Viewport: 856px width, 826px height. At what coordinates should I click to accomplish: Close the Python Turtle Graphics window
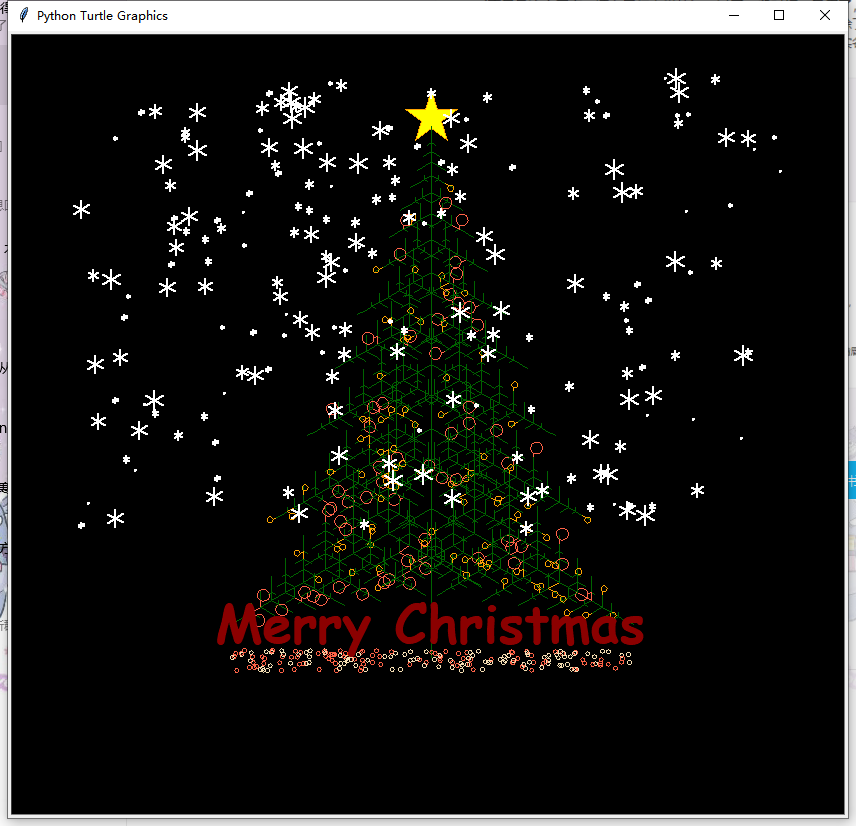coord(825,15)
